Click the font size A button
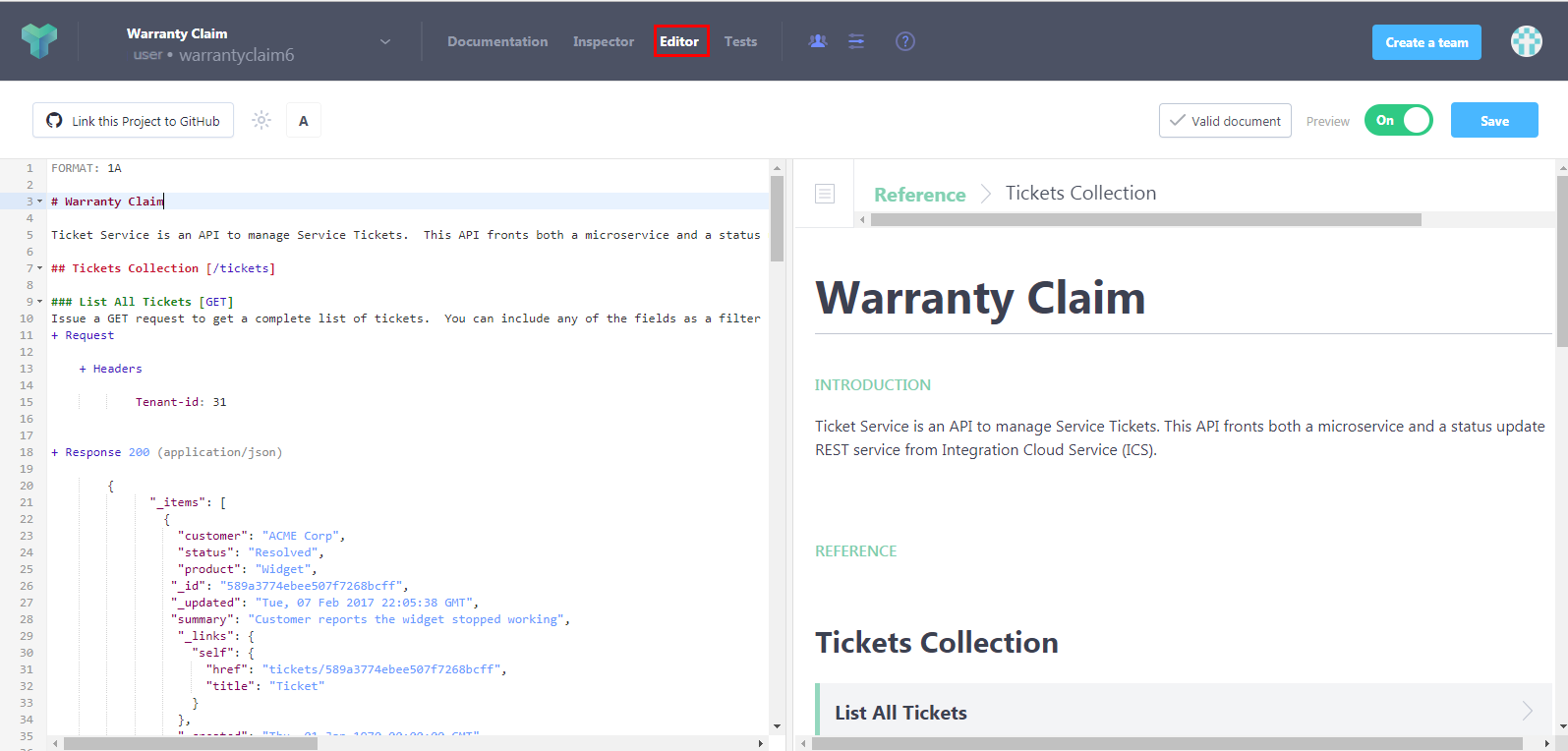Viewport: 1568px width, 751px height. (x=303, y=121)
